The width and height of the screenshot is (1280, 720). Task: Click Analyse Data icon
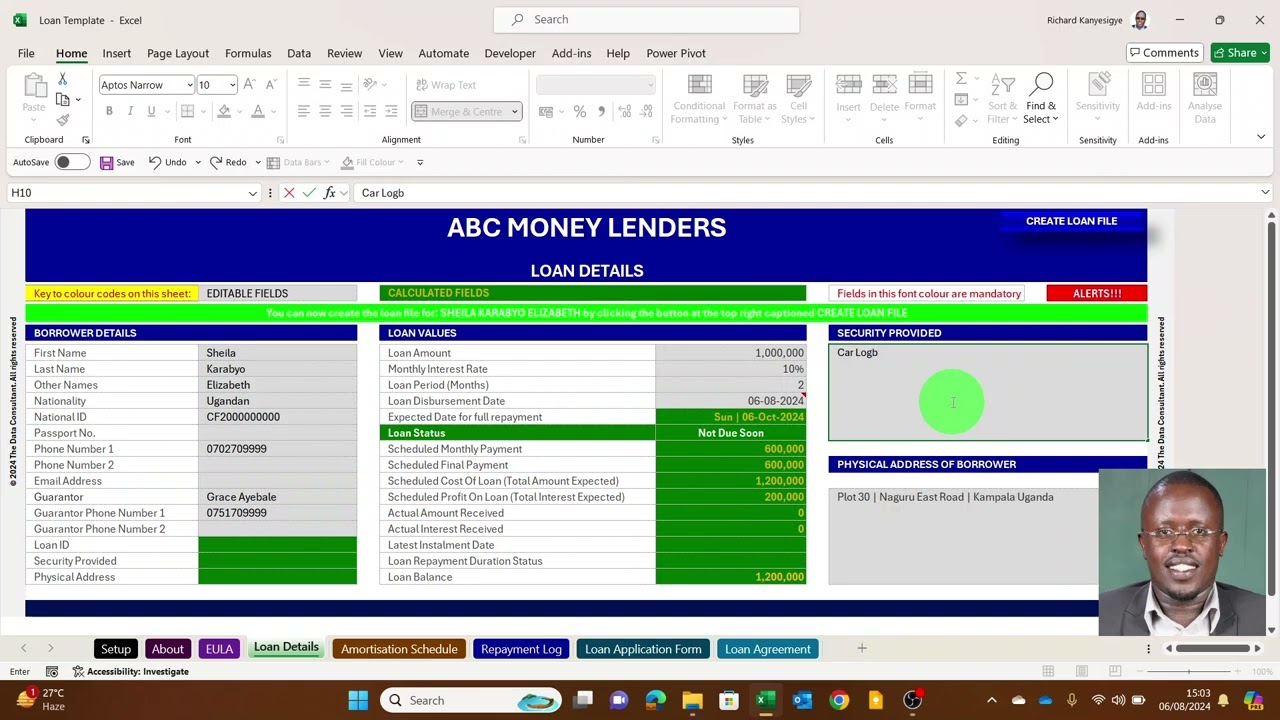[1205, 97]
